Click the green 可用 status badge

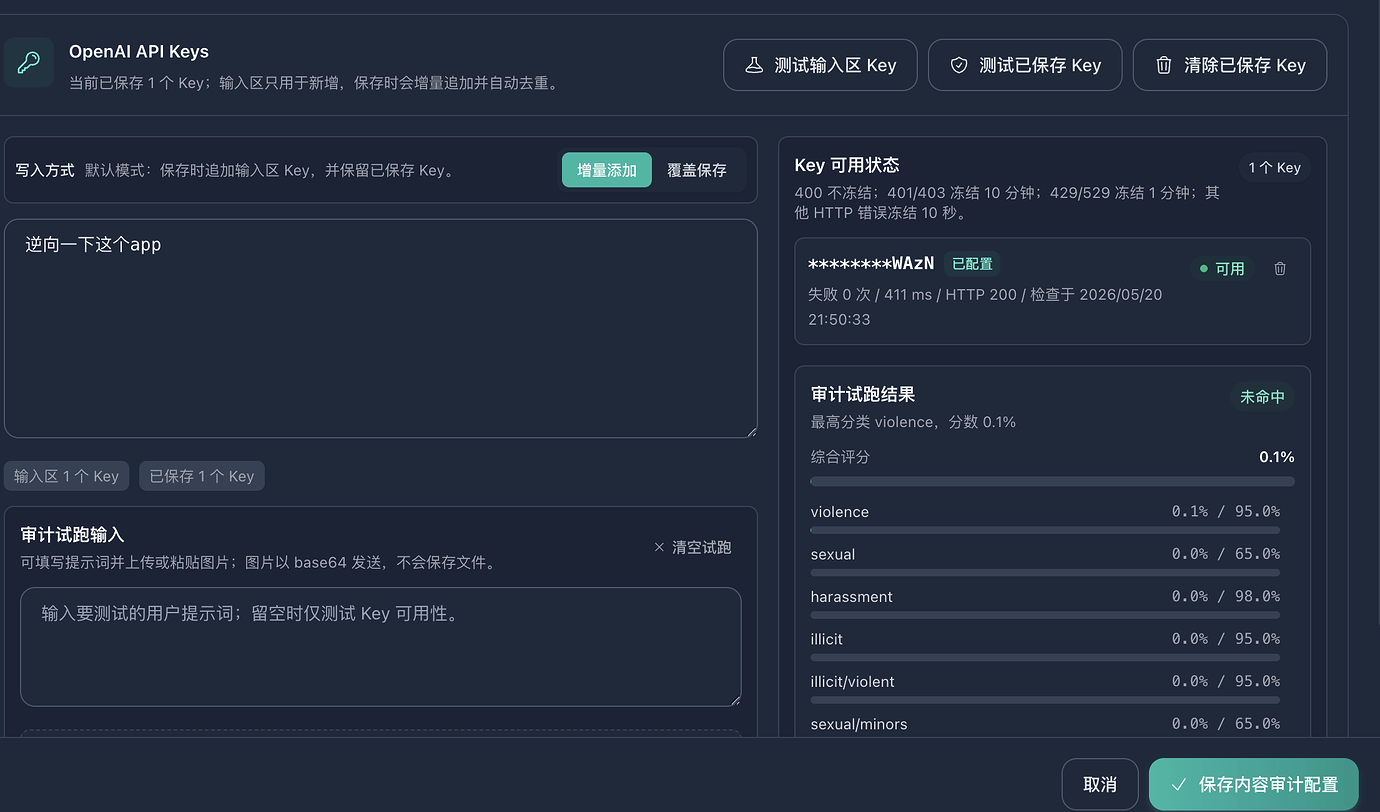1223,269
